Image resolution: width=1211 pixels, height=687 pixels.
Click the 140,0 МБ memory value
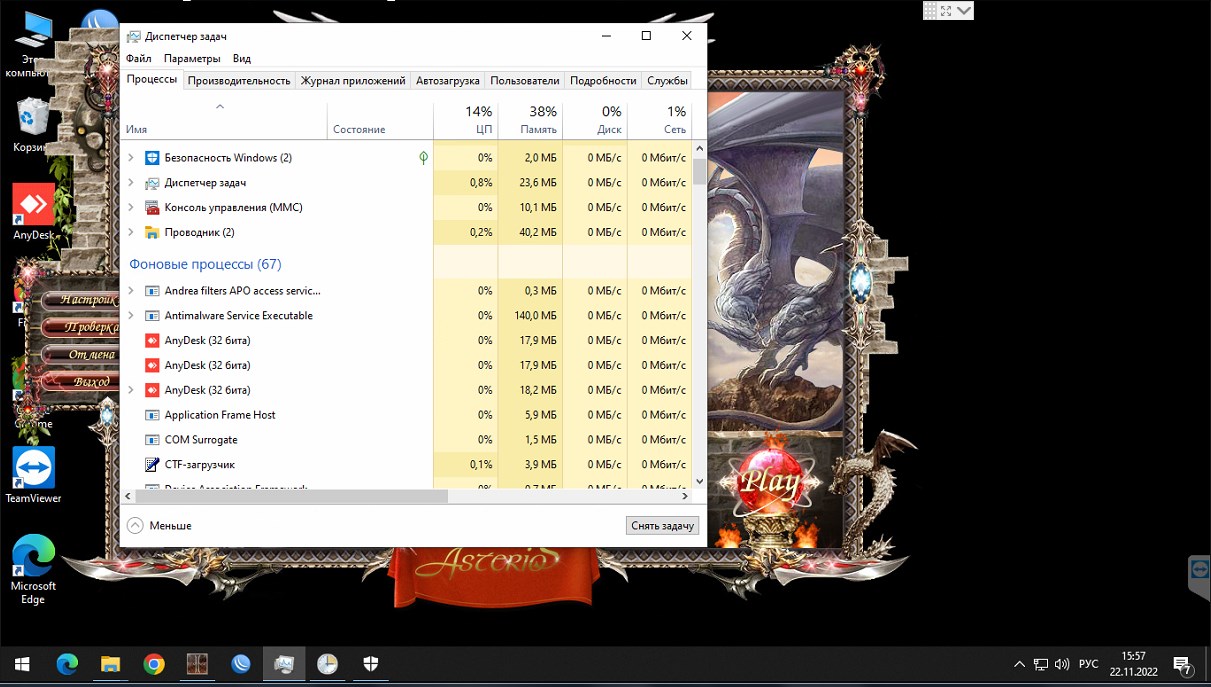point(536,316)
